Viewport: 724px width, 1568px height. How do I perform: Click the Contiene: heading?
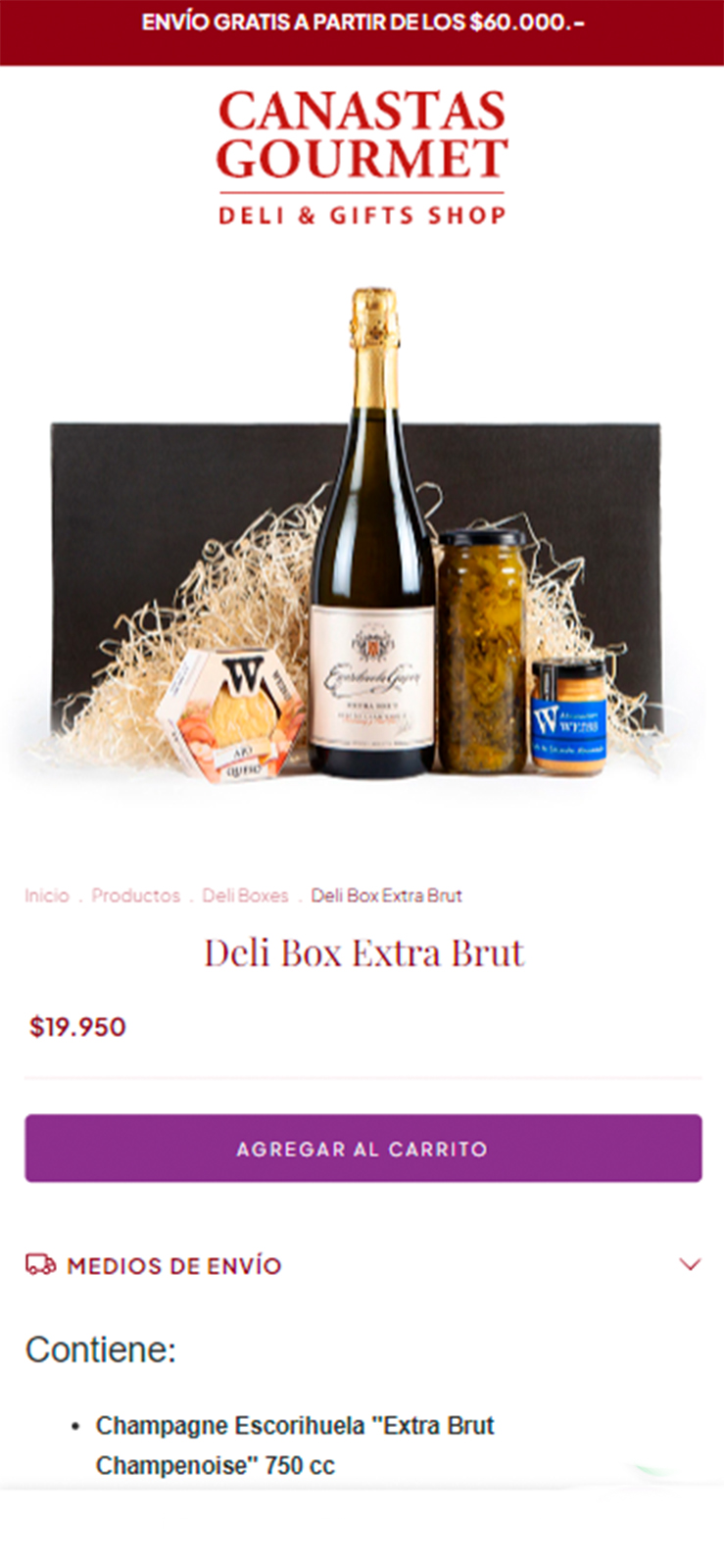(x=101, y=1349)
